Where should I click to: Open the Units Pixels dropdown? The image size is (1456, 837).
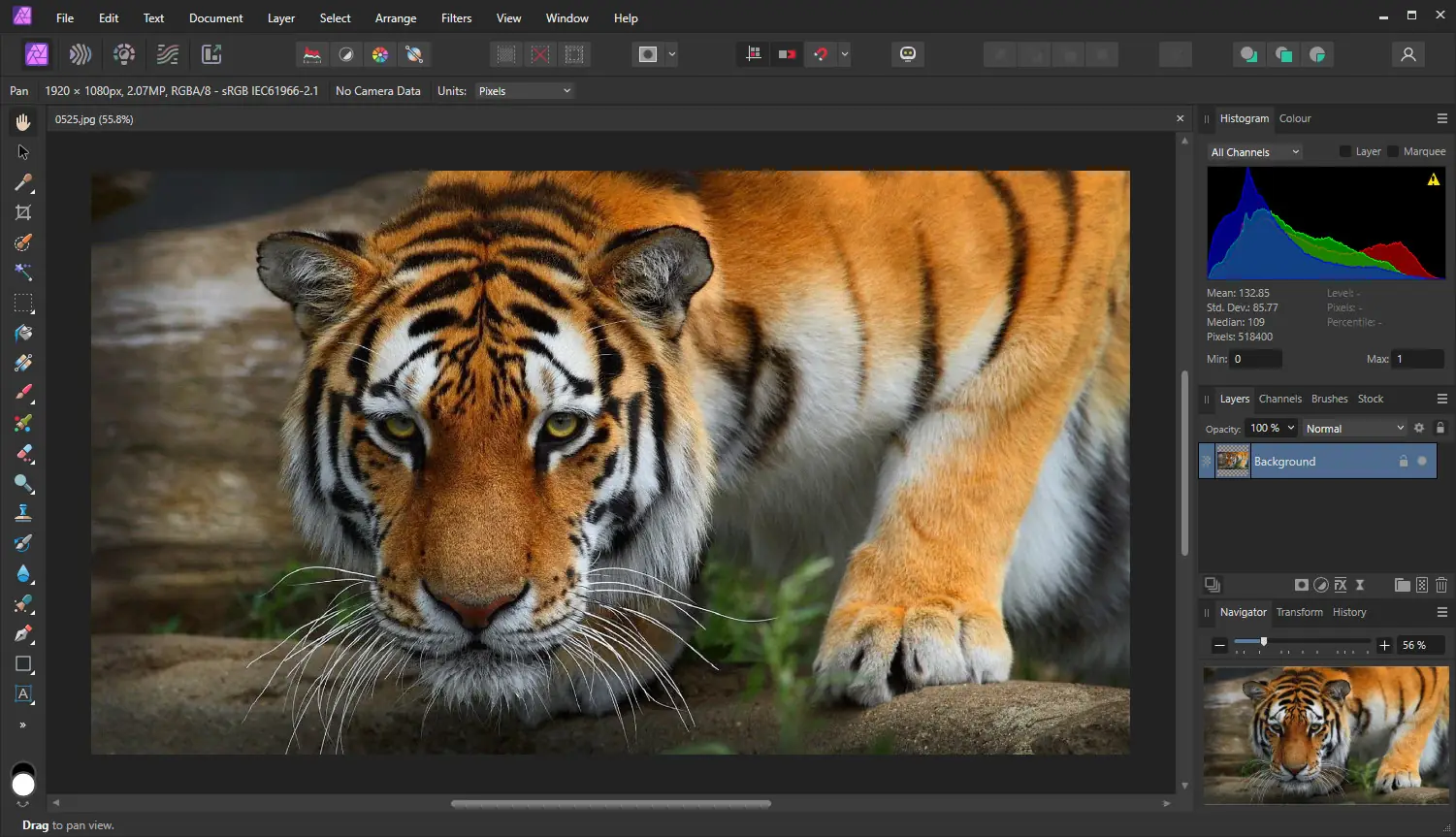click(x=525, y=91)
